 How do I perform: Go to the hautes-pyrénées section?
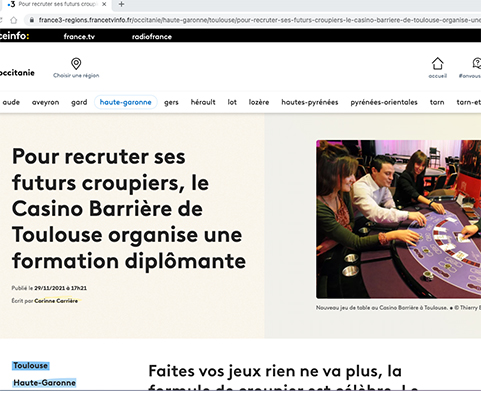click(310, 102)
